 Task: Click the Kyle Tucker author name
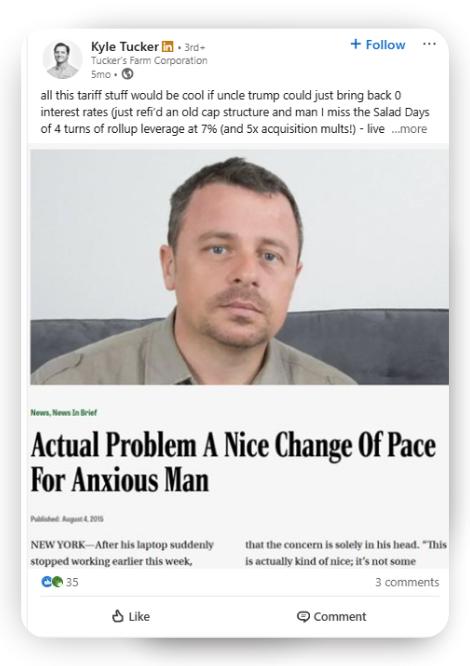point(125,46)
